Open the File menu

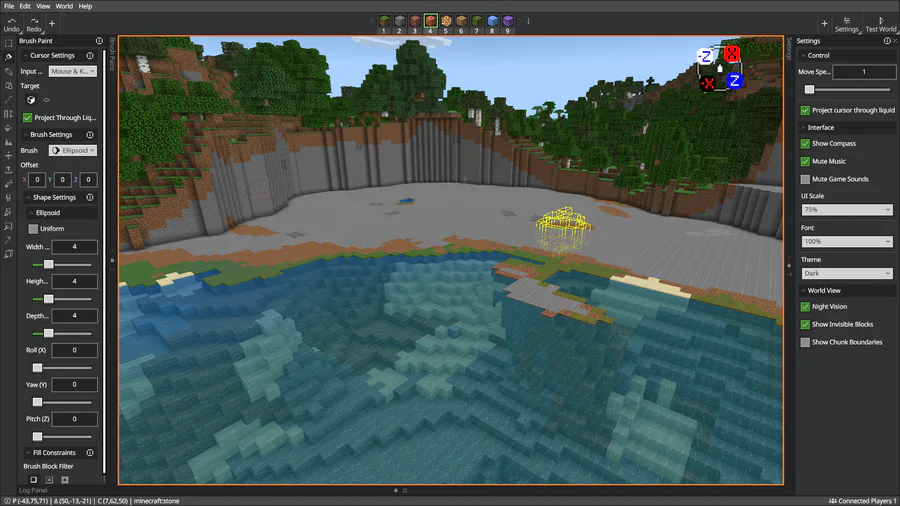[x=9, y=6]
